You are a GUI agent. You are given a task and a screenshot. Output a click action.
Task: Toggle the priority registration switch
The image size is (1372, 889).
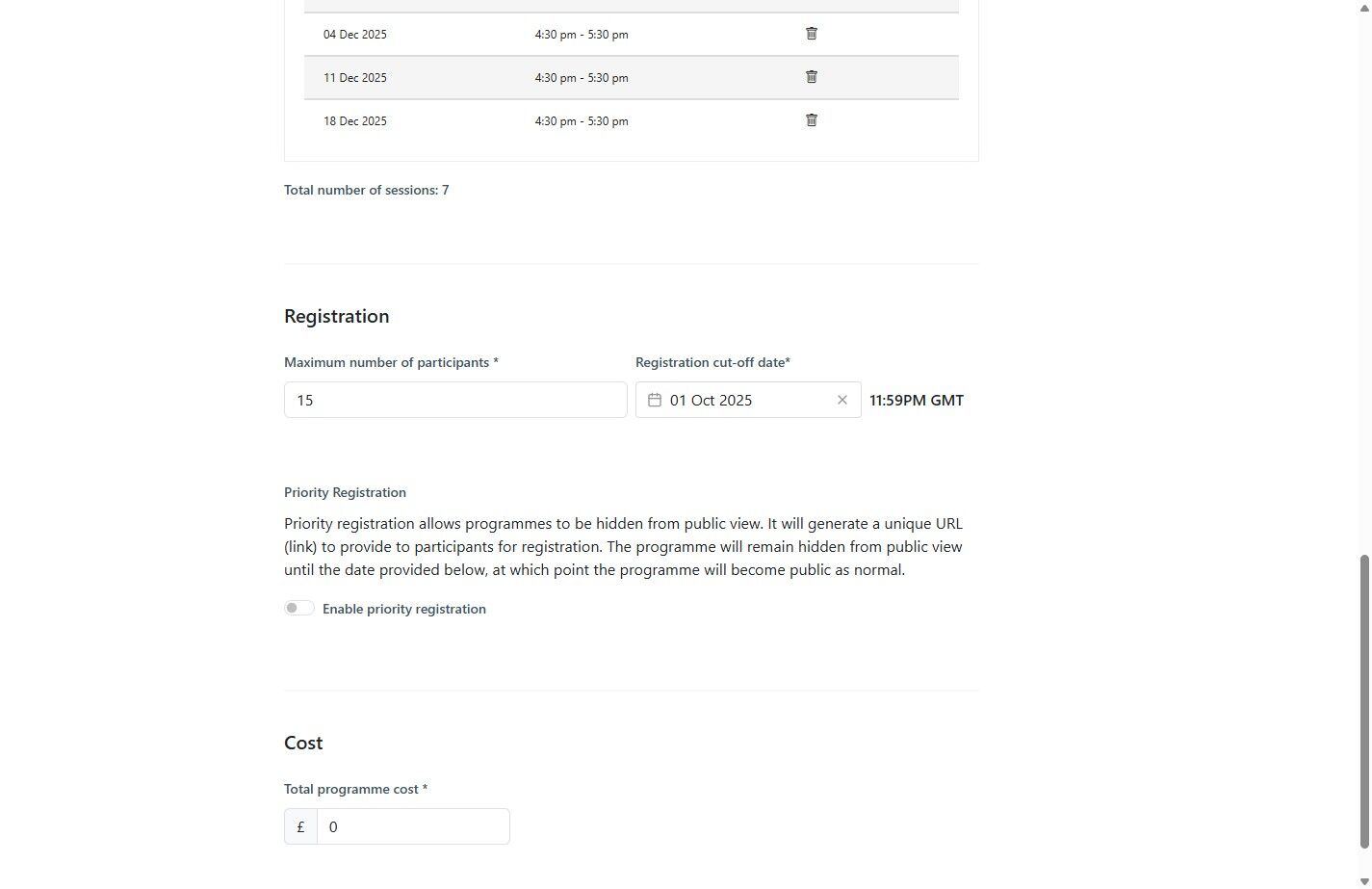click(x=299, y=608)
